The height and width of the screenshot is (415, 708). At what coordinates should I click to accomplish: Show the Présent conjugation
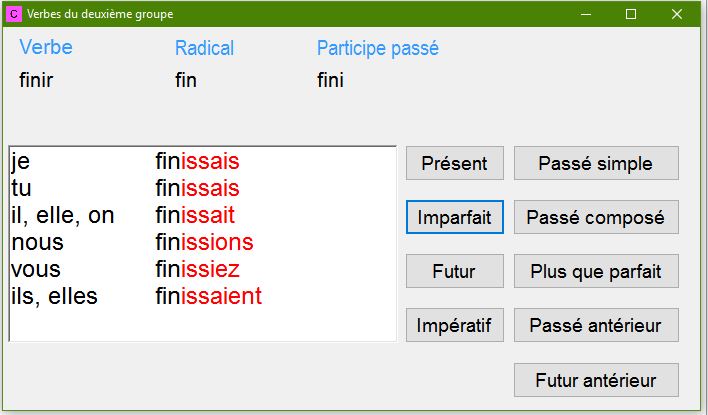pos(455,163)
